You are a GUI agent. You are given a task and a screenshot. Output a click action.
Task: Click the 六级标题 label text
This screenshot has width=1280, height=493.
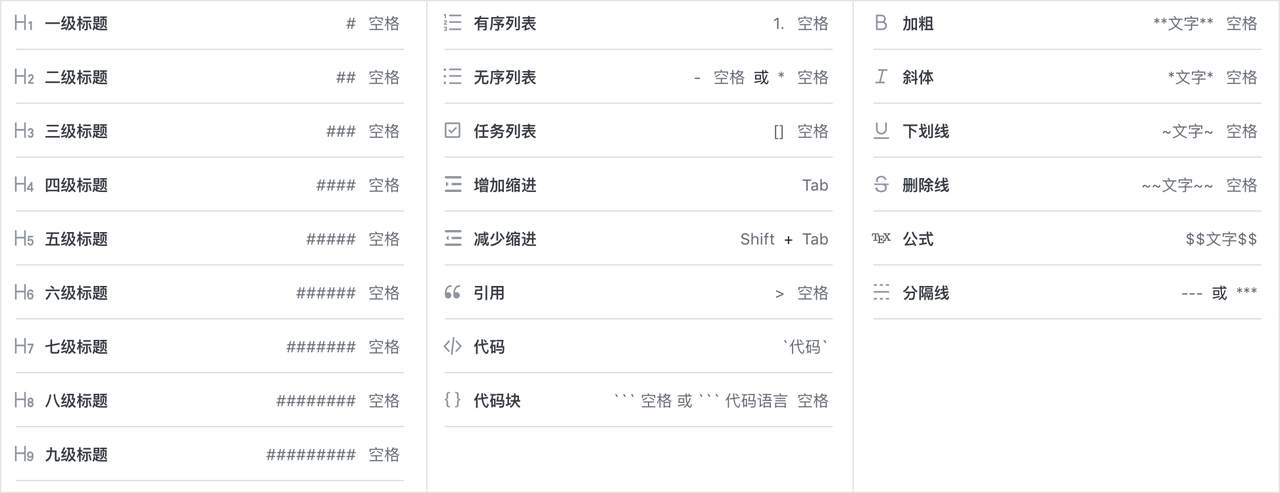point(76,293)
